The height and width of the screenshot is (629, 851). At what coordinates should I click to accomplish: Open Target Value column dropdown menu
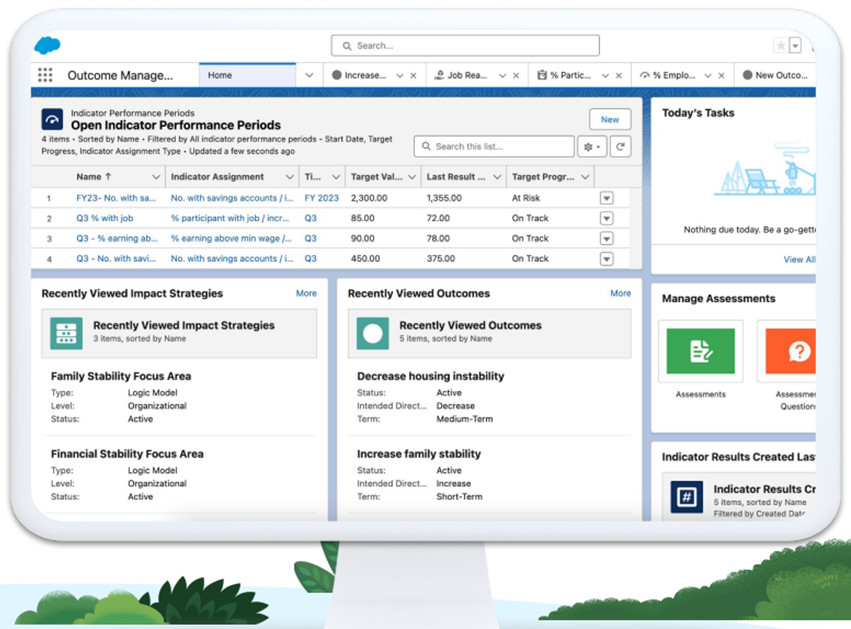tap(412, 177)
